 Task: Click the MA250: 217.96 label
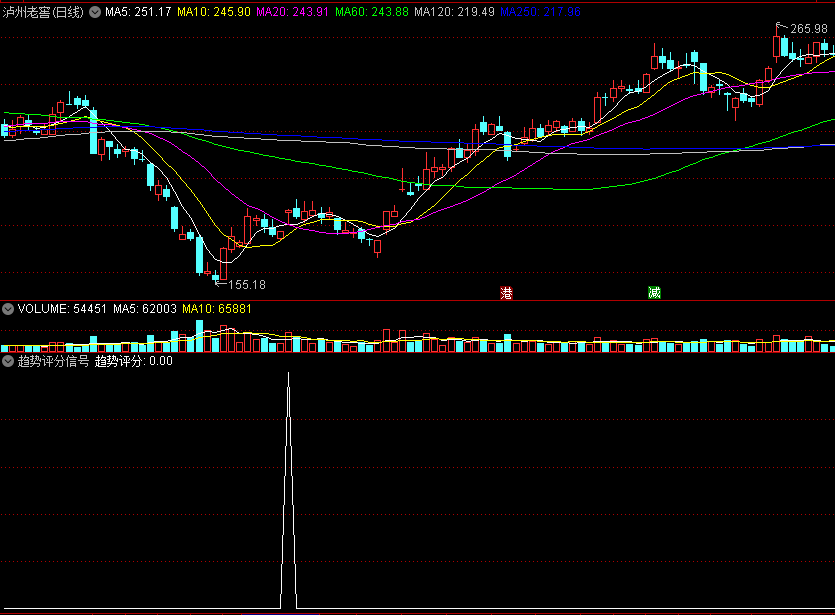click(540, 12)
